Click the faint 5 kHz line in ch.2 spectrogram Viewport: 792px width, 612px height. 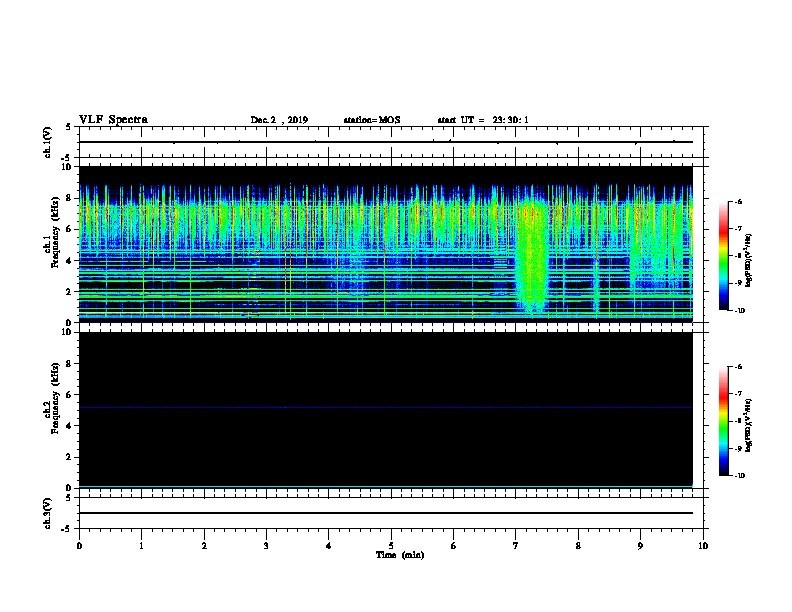click(385, 407)
